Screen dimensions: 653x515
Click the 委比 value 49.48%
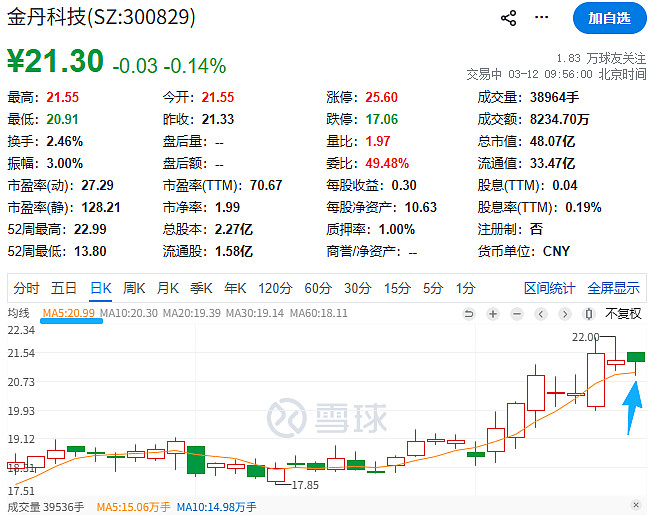[x=387, y=163]
